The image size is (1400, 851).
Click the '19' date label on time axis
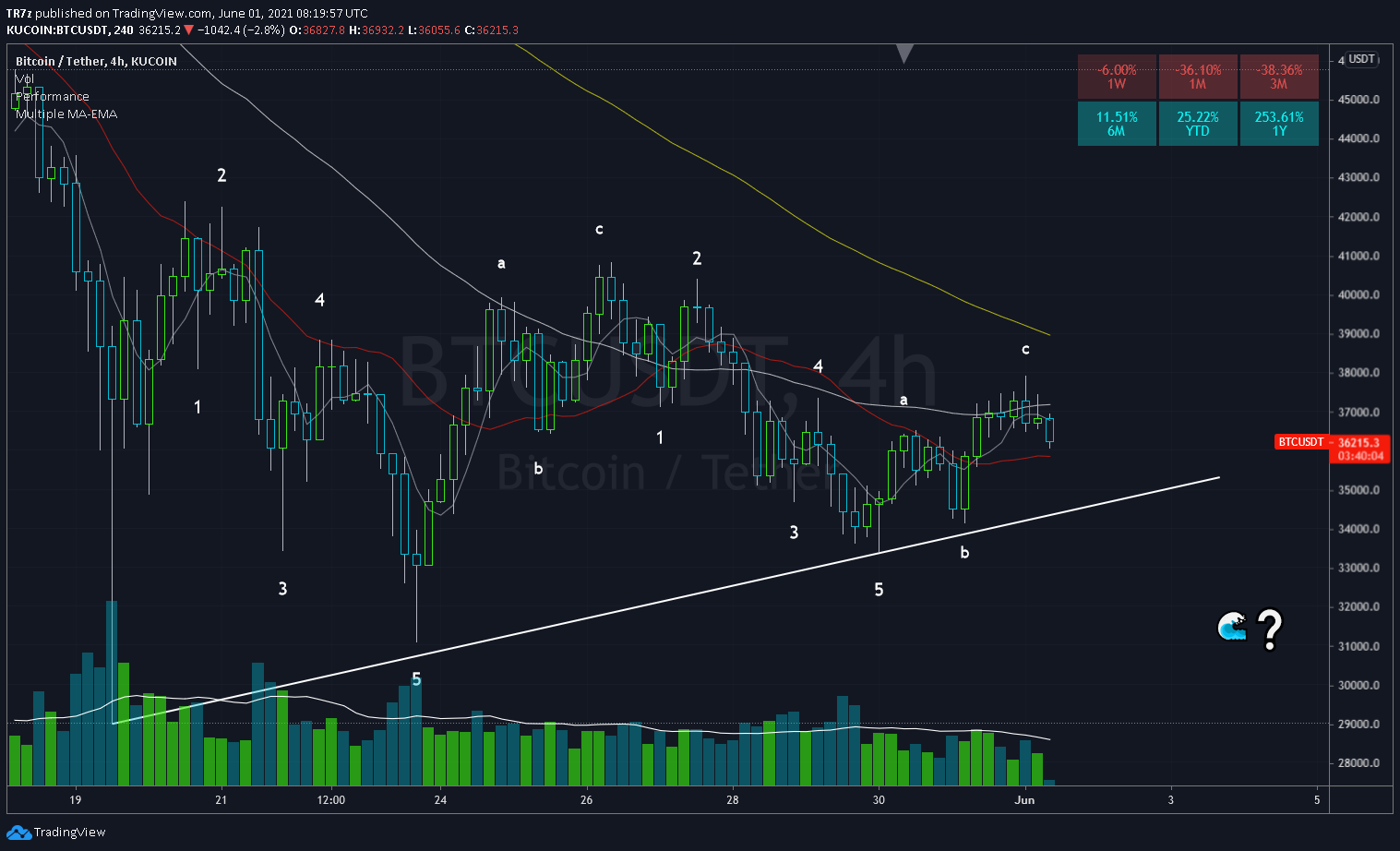pos(75,800)
